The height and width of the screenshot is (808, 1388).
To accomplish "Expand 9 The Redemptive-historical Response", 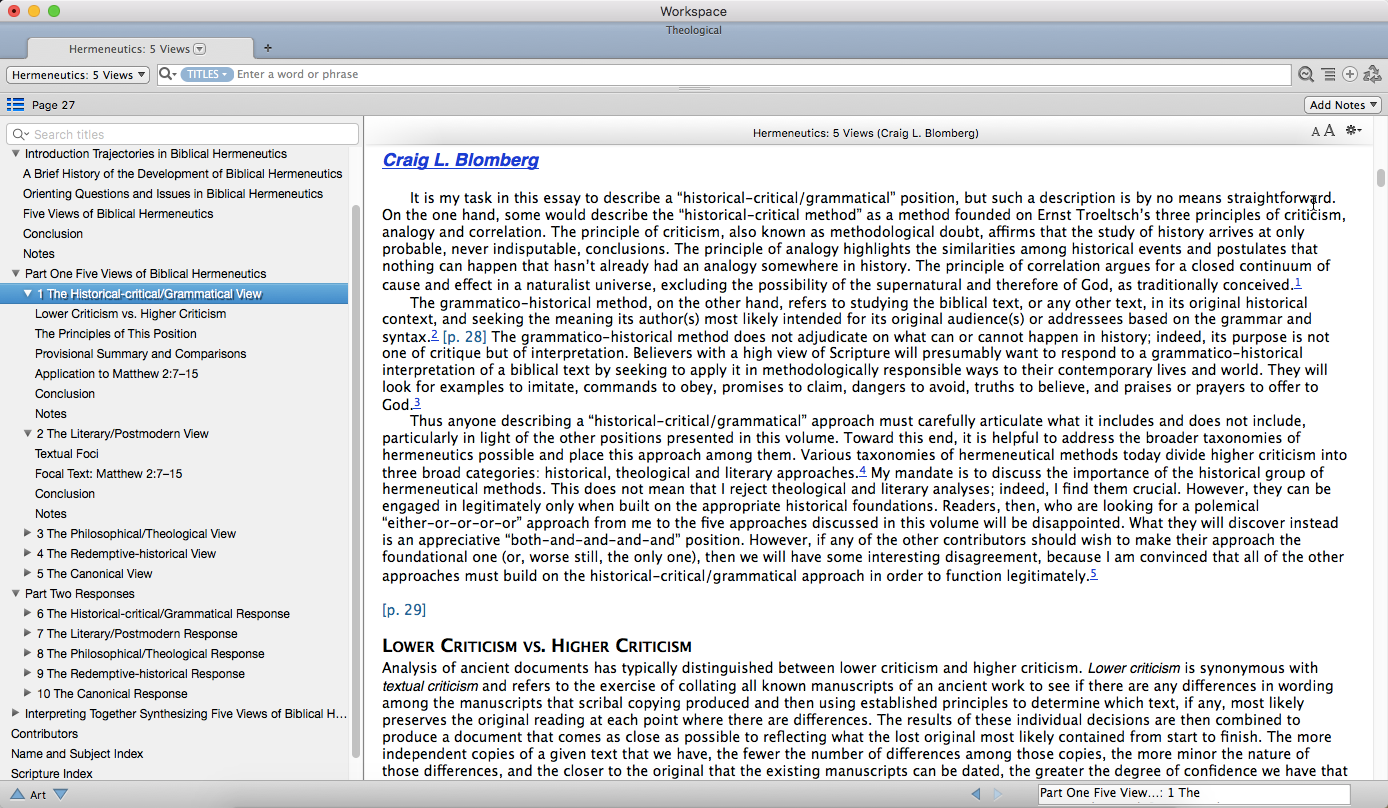I will [x=28, y=674].
